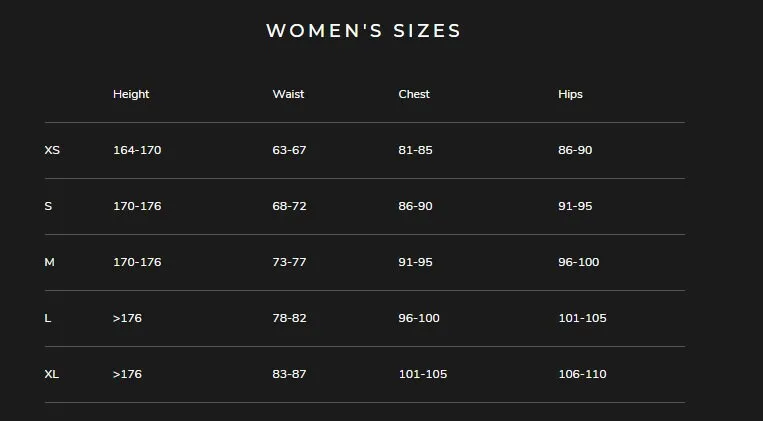Click the L size row label
Viewport: 763px width, 421px height.
click(48, 318)
